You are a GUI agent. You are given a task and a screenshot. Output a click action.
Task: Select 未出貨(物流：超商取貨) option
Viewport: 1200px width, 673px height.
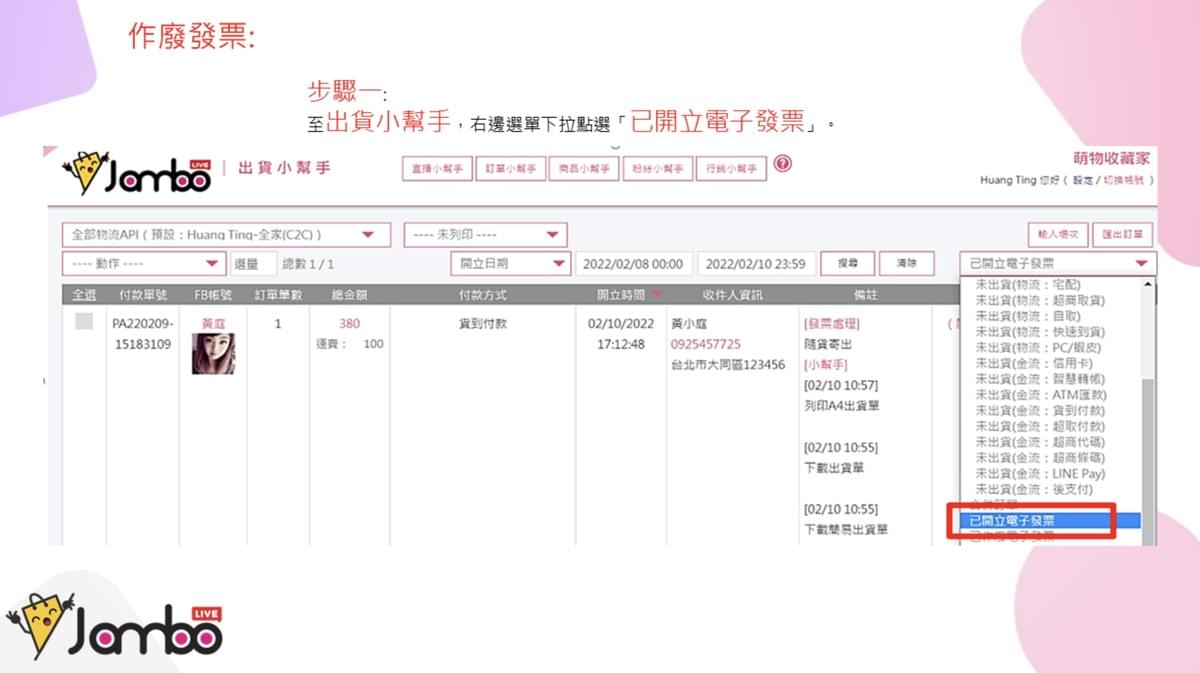[1039, 301]
